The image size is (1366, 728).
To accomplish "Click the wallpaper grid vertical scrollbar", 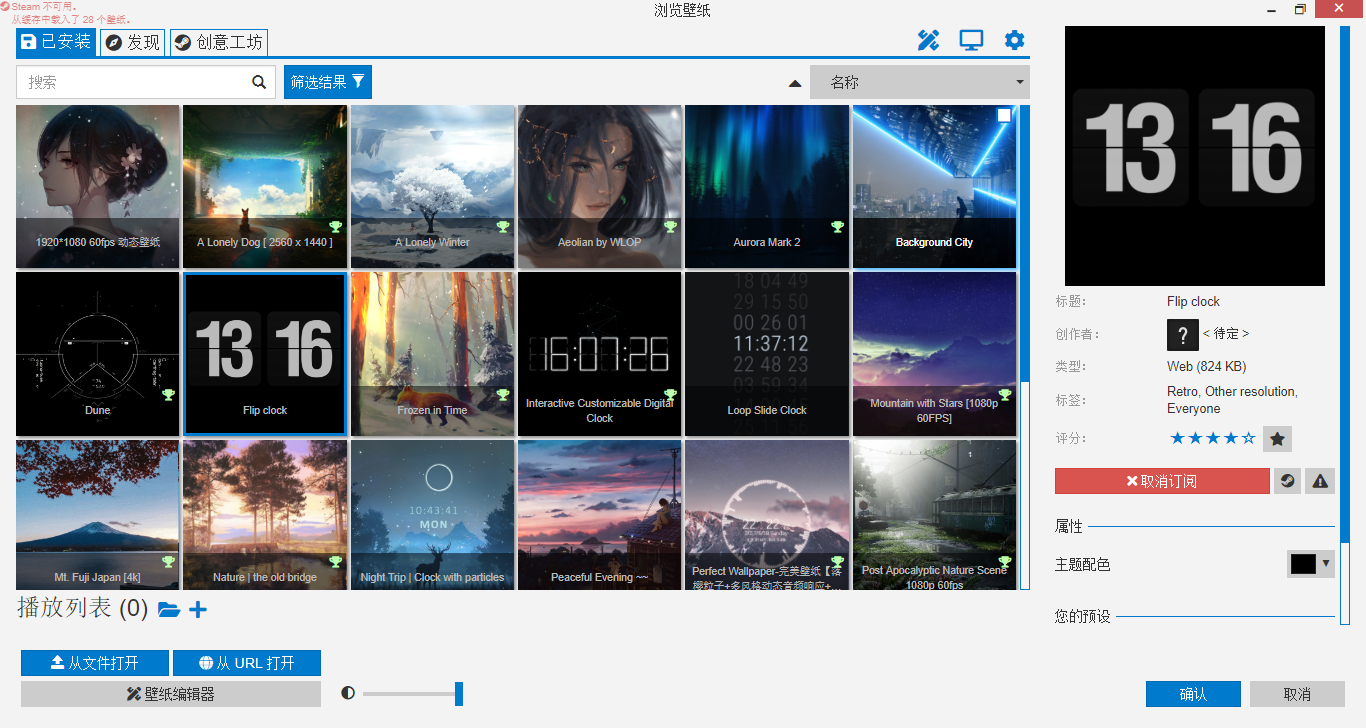I will pos(1025,243).
